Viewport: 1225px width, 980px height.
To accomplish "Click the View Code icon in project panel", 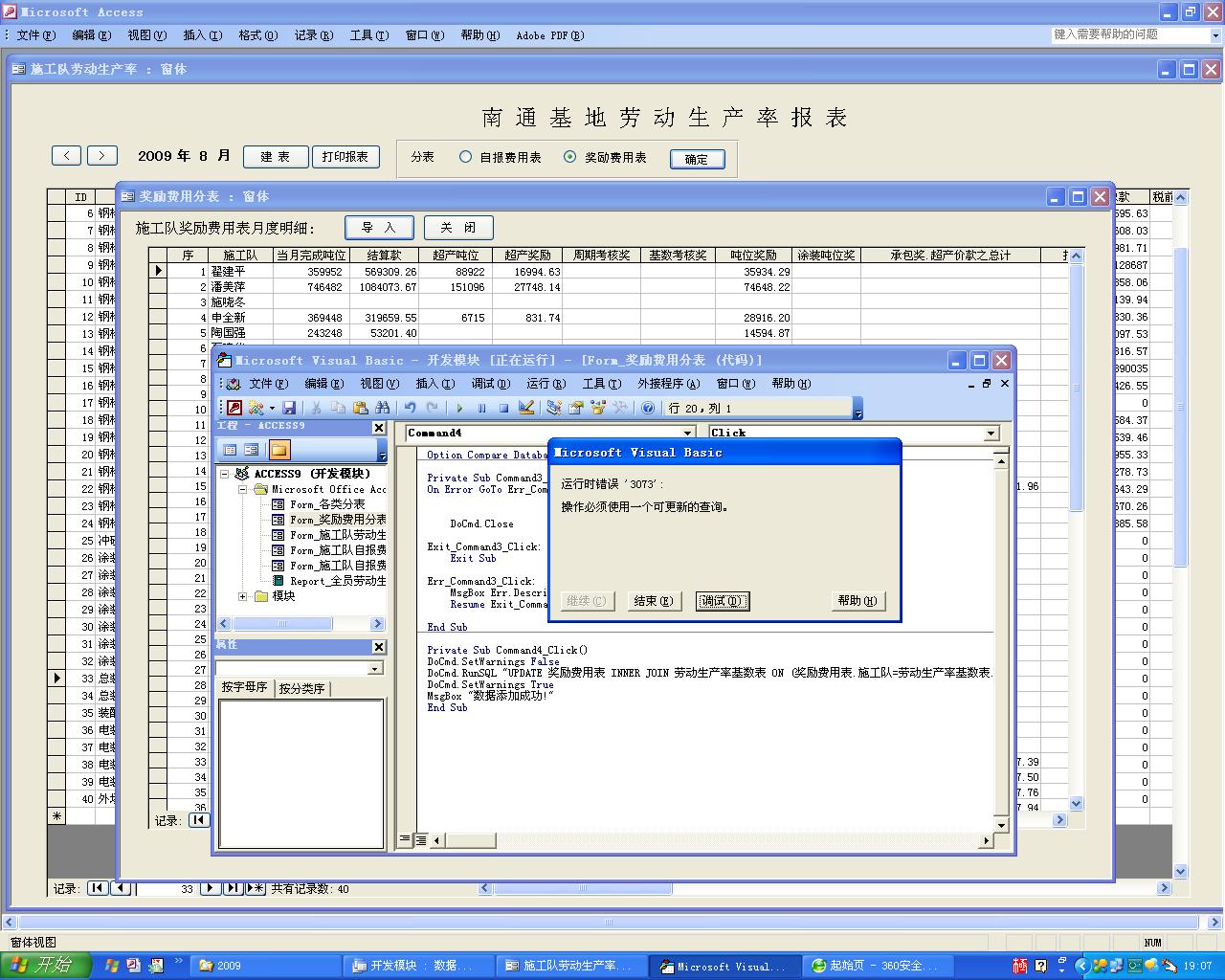I will click(x=230, y=450).
